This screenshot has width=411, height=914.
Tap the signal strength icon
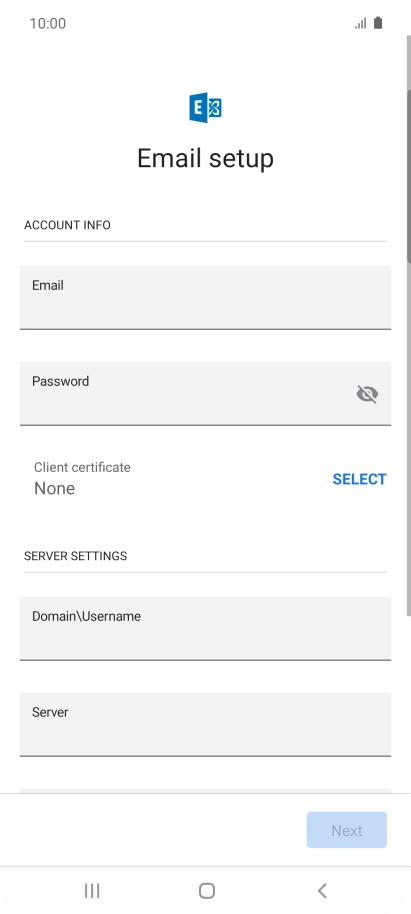(x=361, y=23)
